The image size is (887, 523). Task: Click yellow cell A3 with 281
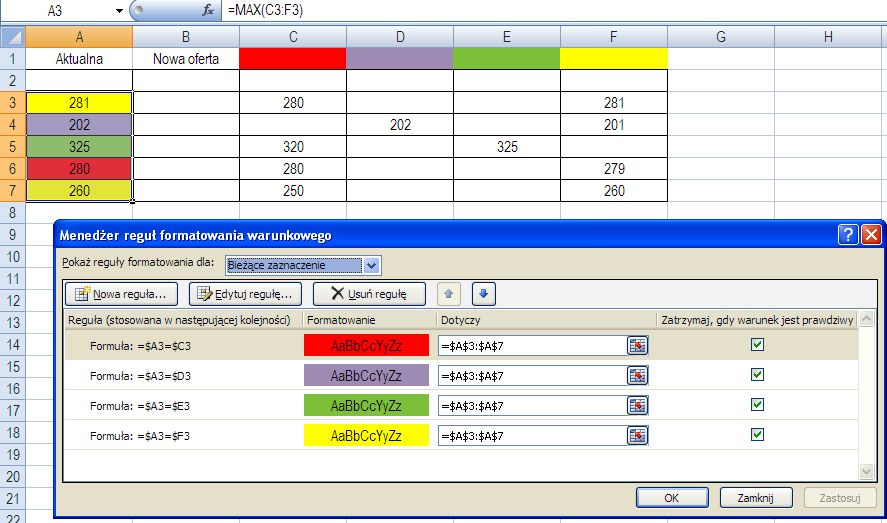click(x=79, y=103)
